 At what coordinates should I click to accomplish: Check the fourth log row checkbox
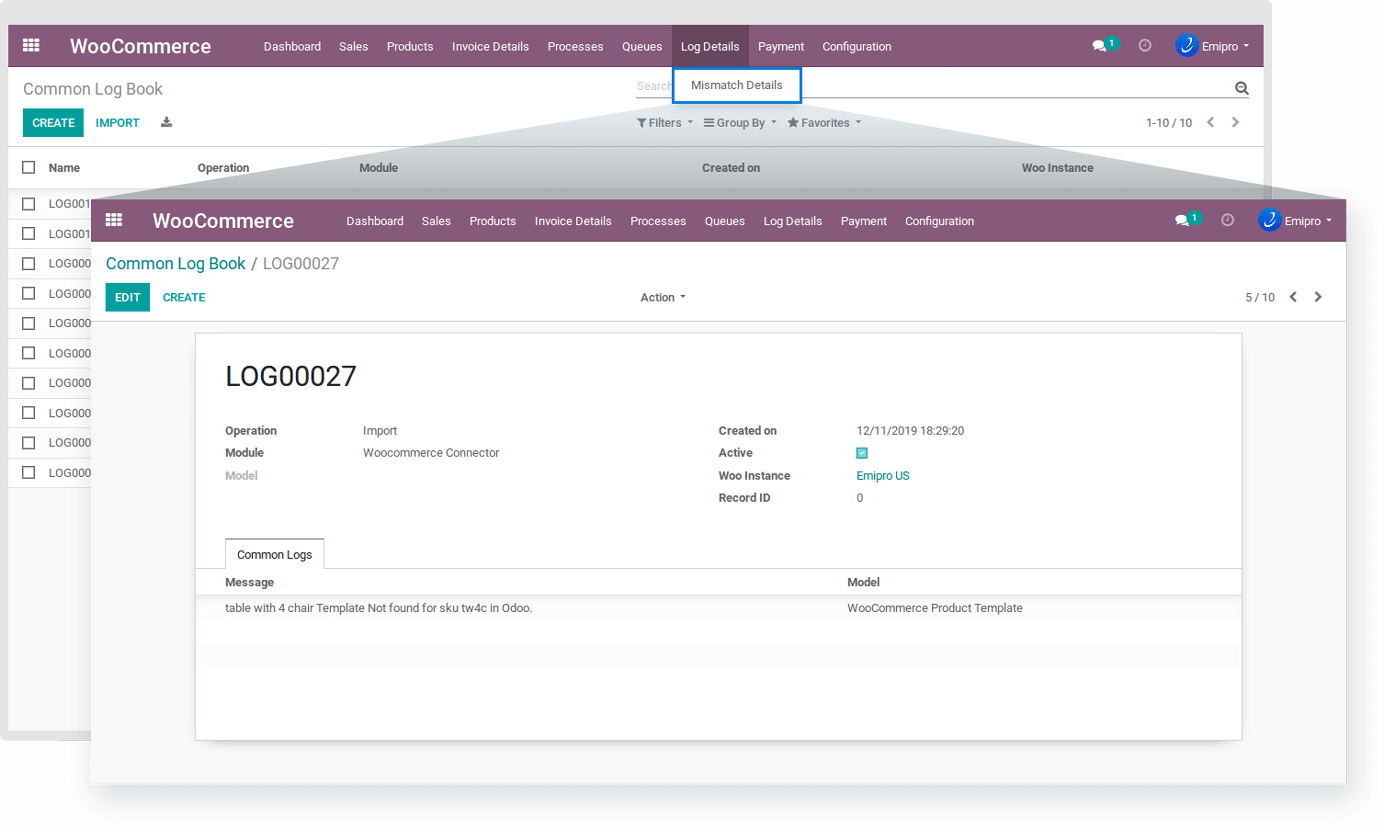pyautogui.click(x=29, y=293)
